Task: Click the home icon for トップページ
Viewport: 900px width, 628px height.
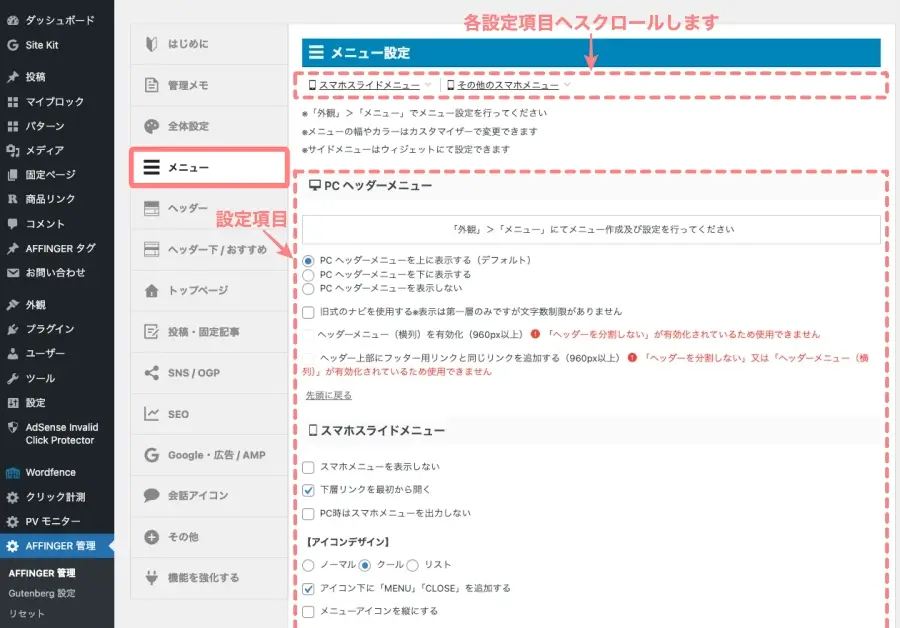Action: 151,291
